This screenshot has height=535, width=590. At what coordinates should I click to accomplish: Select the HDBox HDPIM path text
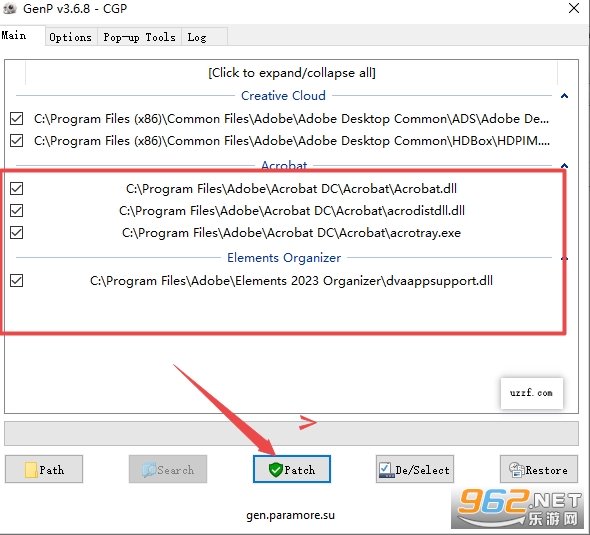point(292,141)
